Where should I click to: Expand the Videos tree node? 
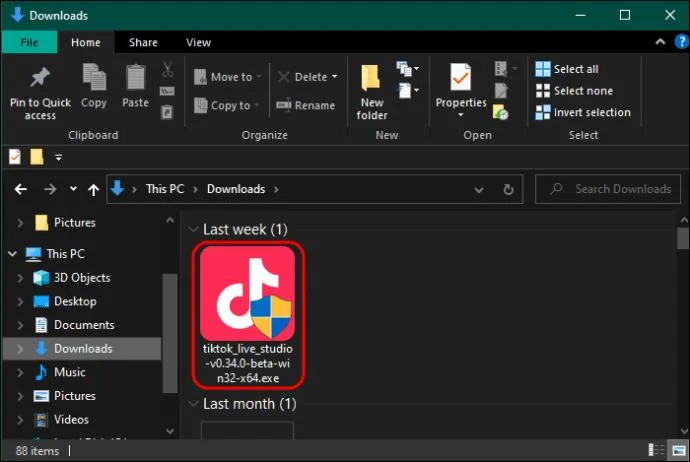pyautogui.click(x=20, y=420)
